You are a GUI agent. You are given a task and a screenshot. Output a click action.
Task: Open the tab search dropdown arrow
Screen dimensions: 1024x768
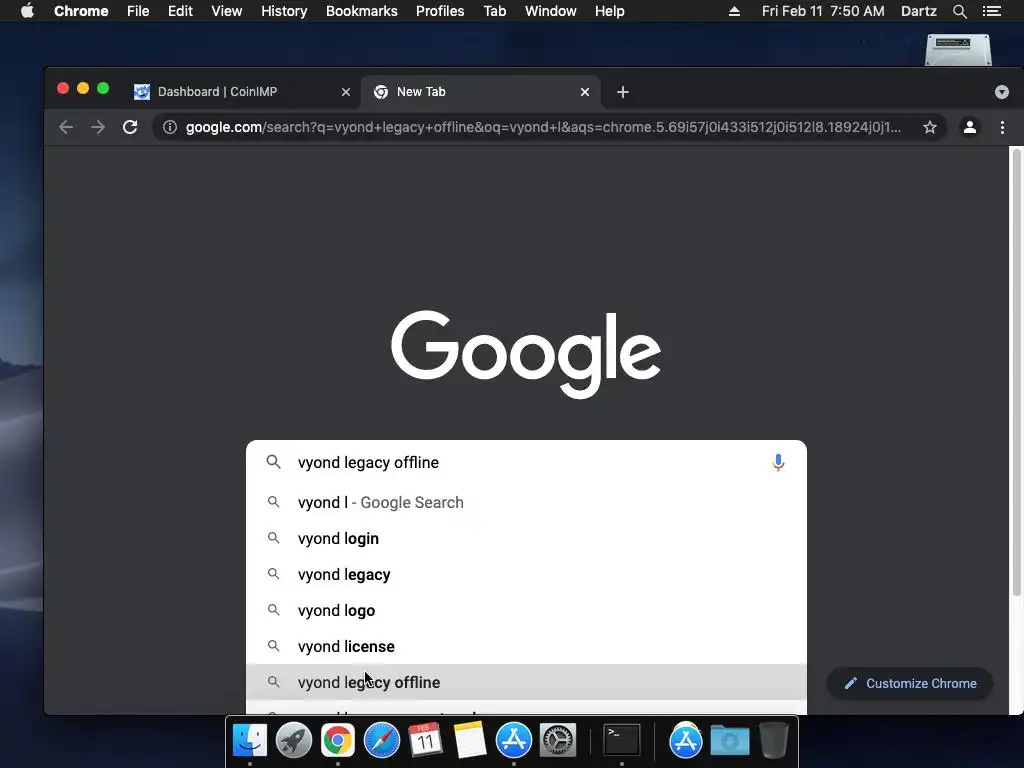1002,92
